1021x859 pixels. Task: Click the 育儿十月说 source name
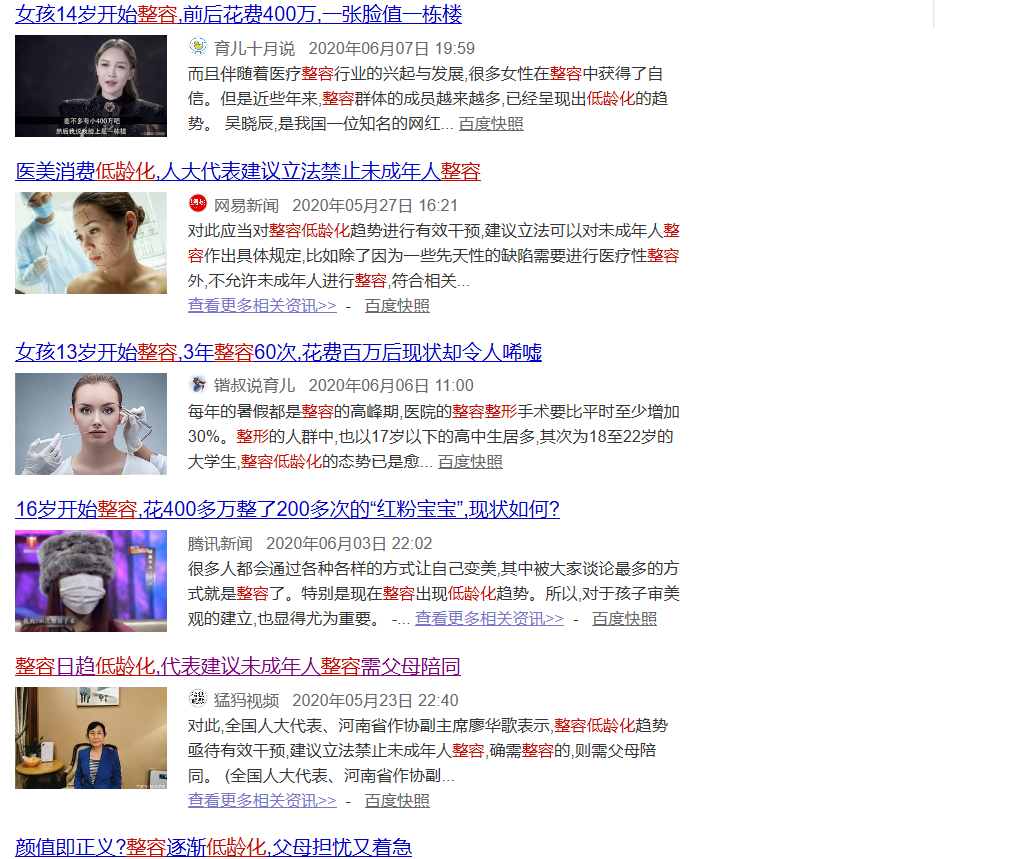point(255,48)
